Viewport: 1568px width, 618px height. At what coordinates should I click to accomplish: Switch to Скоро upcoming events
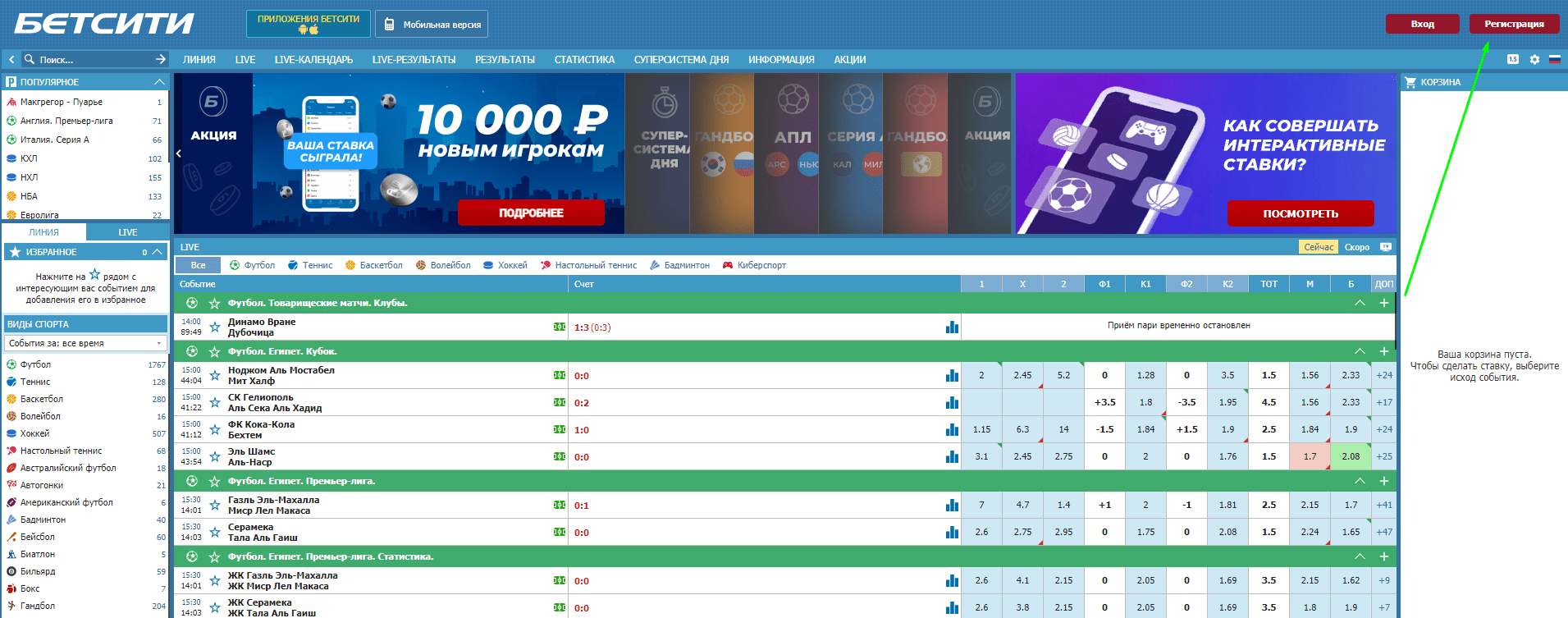[x=1357, y=247]
